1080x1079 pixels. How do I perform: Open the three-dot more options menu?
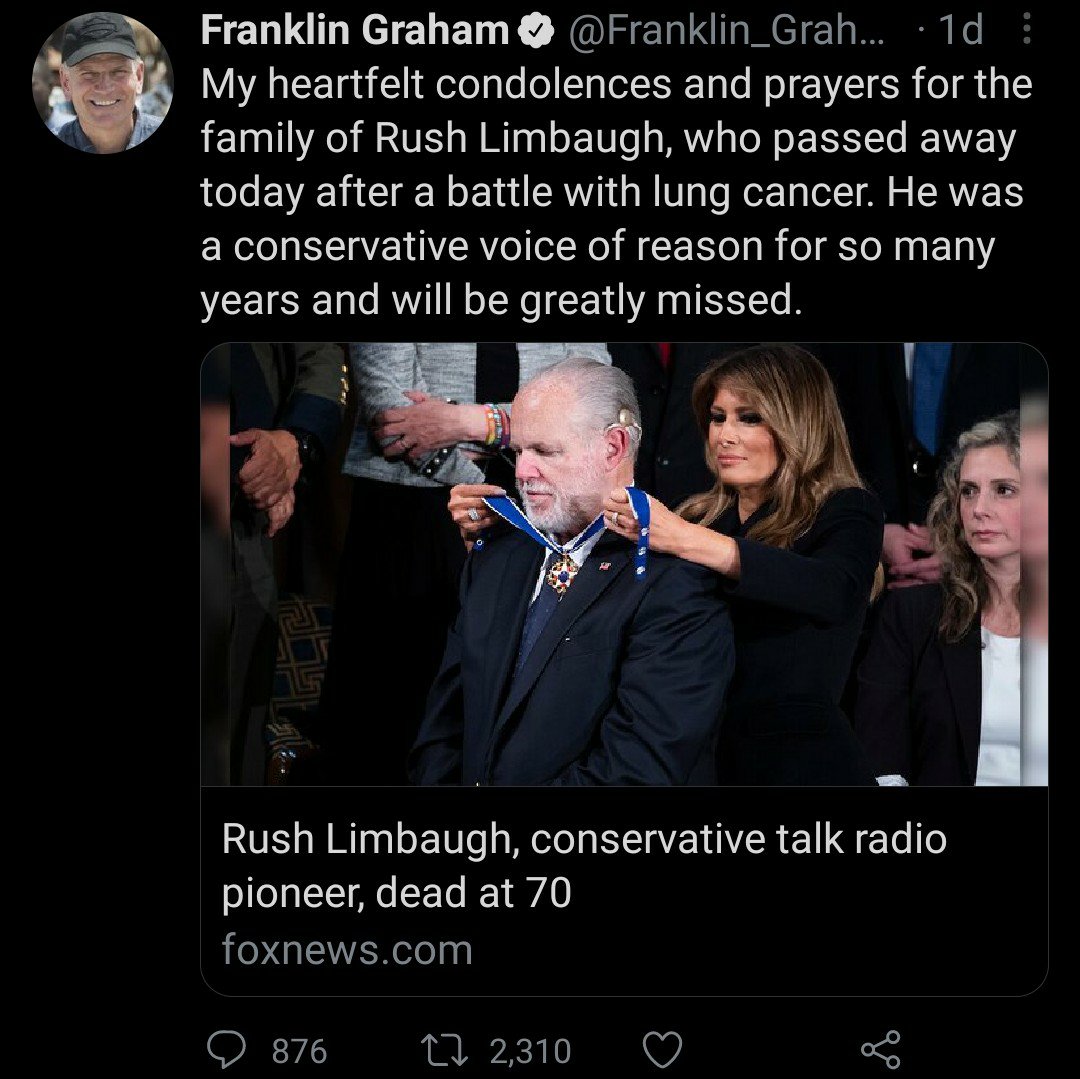tap(1025, 31)
